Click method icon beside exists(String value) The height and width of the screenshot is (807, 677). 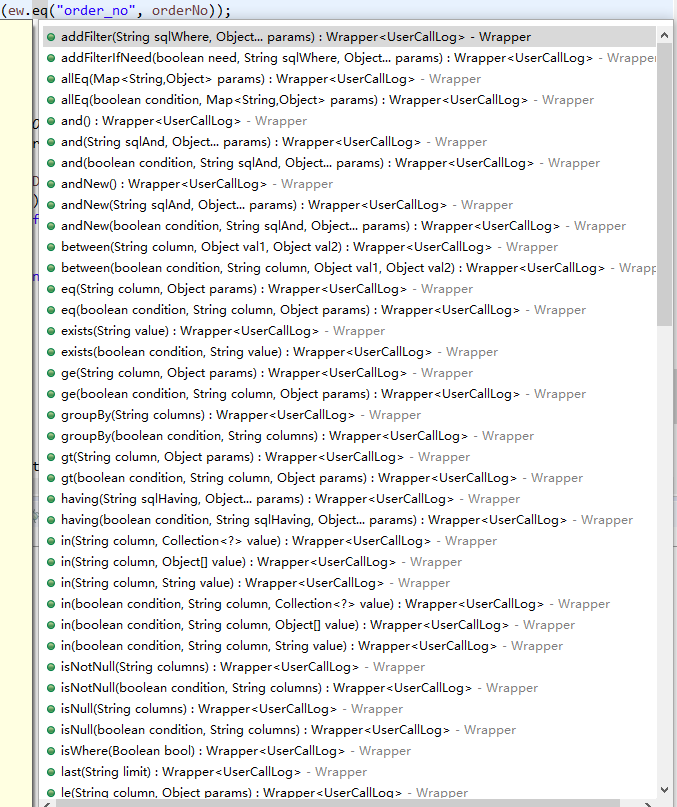(51, 331)
